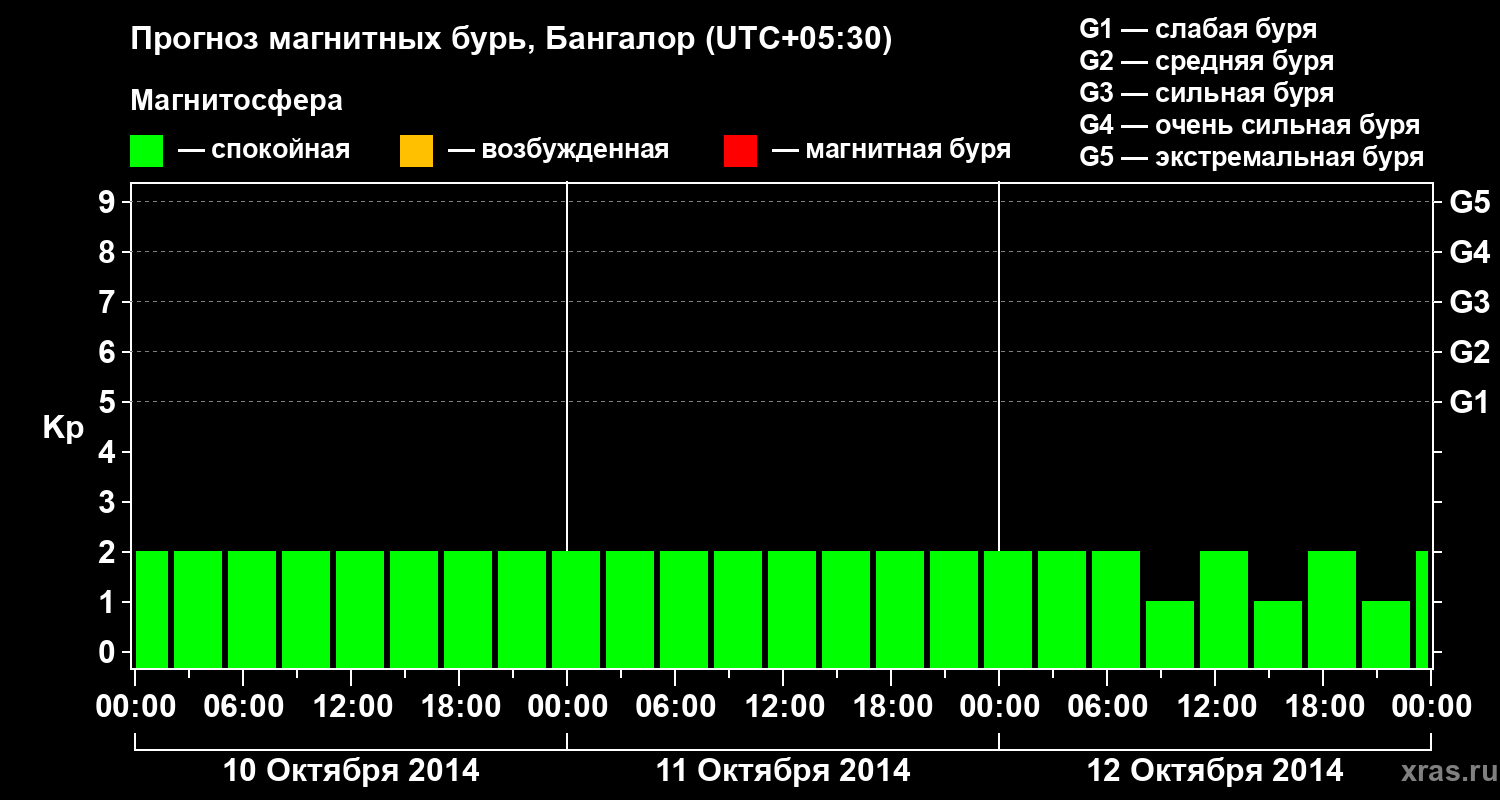Click the G2 right-axis label
This screenshot has width=1500, height=800.
pos(1469,352)
